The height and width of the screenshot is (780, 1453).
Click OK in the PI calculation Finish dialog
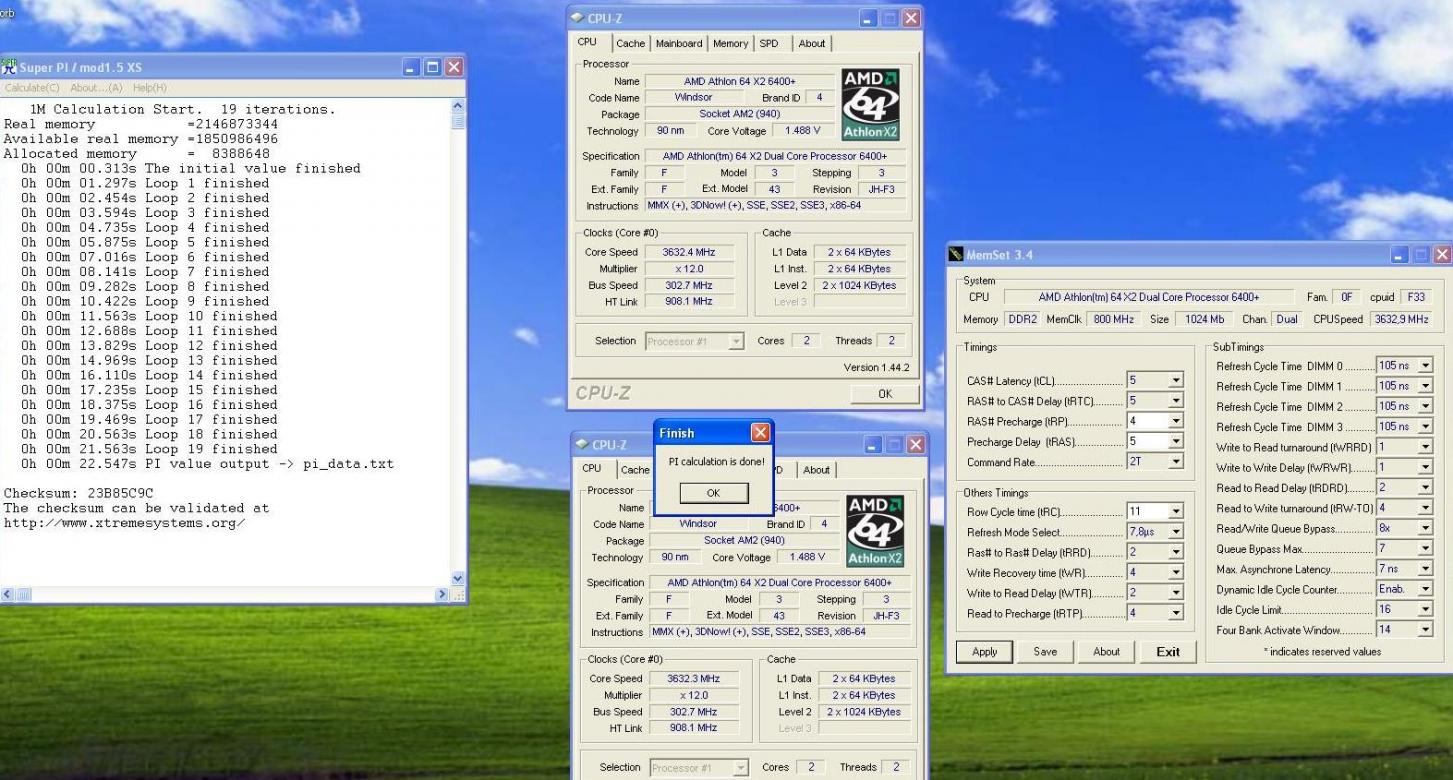click(713, 493)
